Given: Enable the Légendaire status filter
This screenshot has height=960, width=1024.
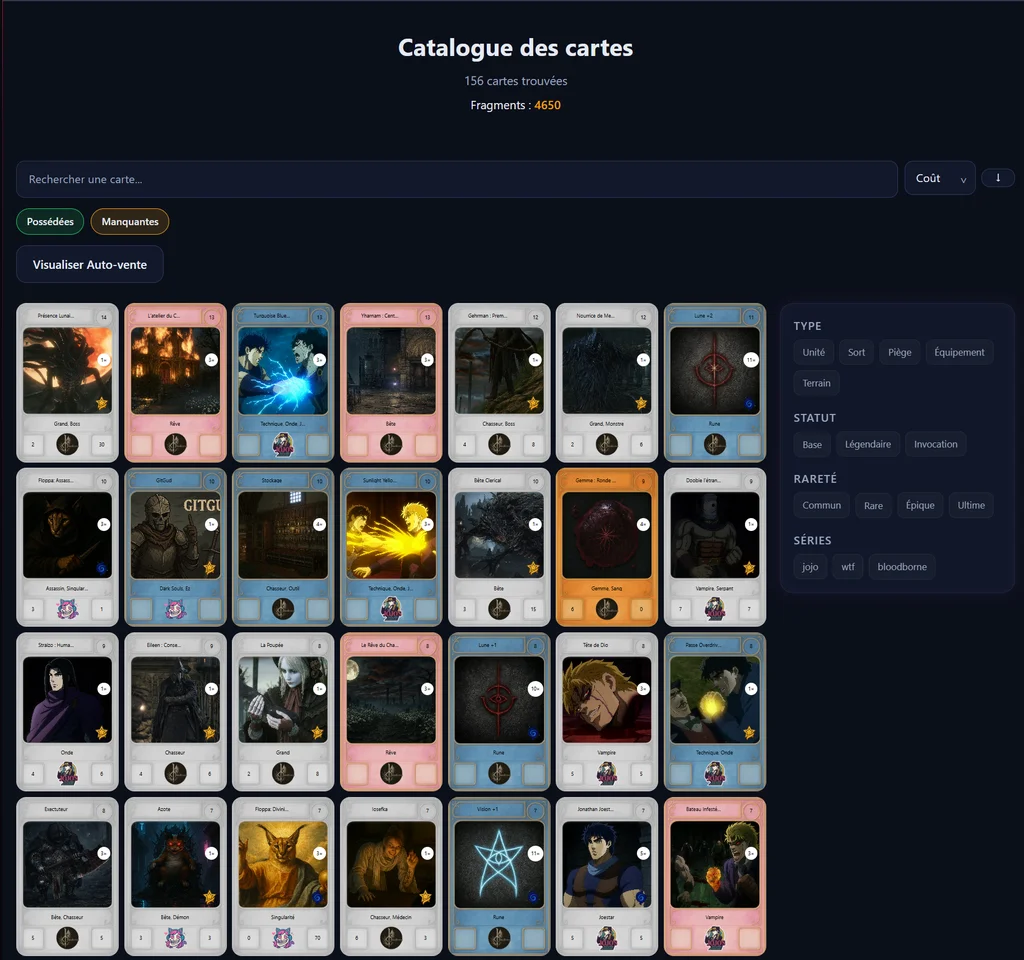Looking at the screenshot, I should (x=867, y=444).
